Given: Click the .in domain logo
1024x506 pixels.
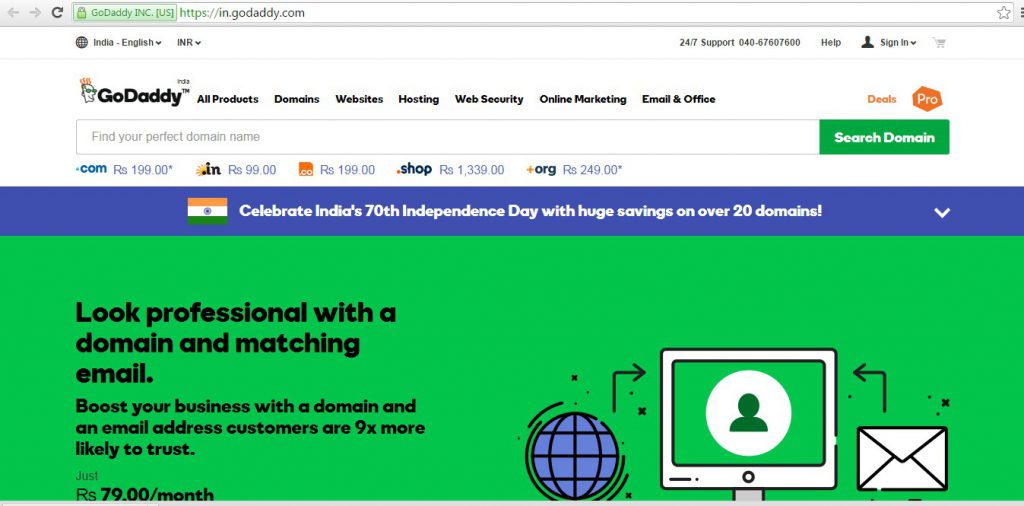Looking at the screenshot, I should click(x=208, y=170).
